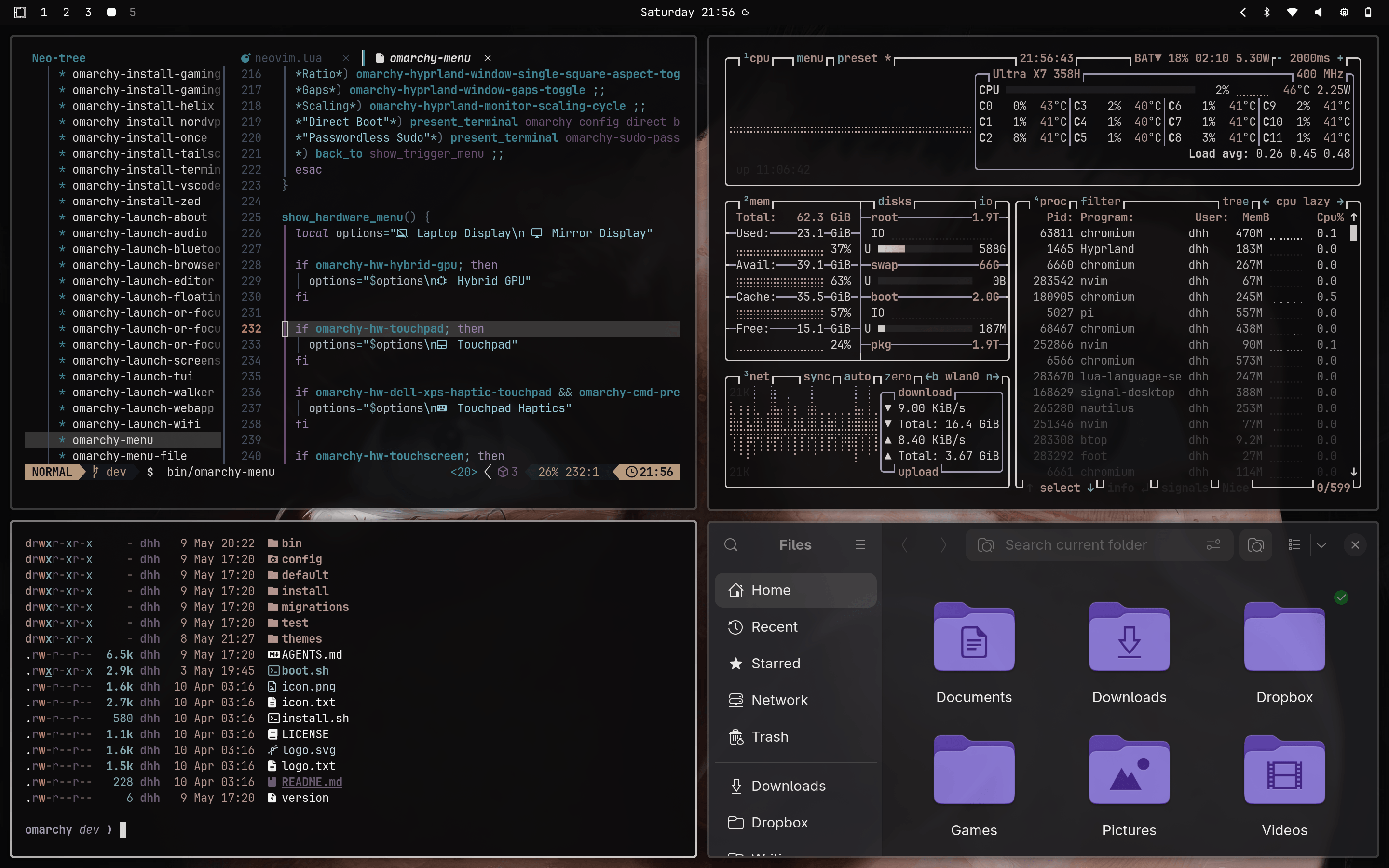Click the btop preset button

(864, 58)
